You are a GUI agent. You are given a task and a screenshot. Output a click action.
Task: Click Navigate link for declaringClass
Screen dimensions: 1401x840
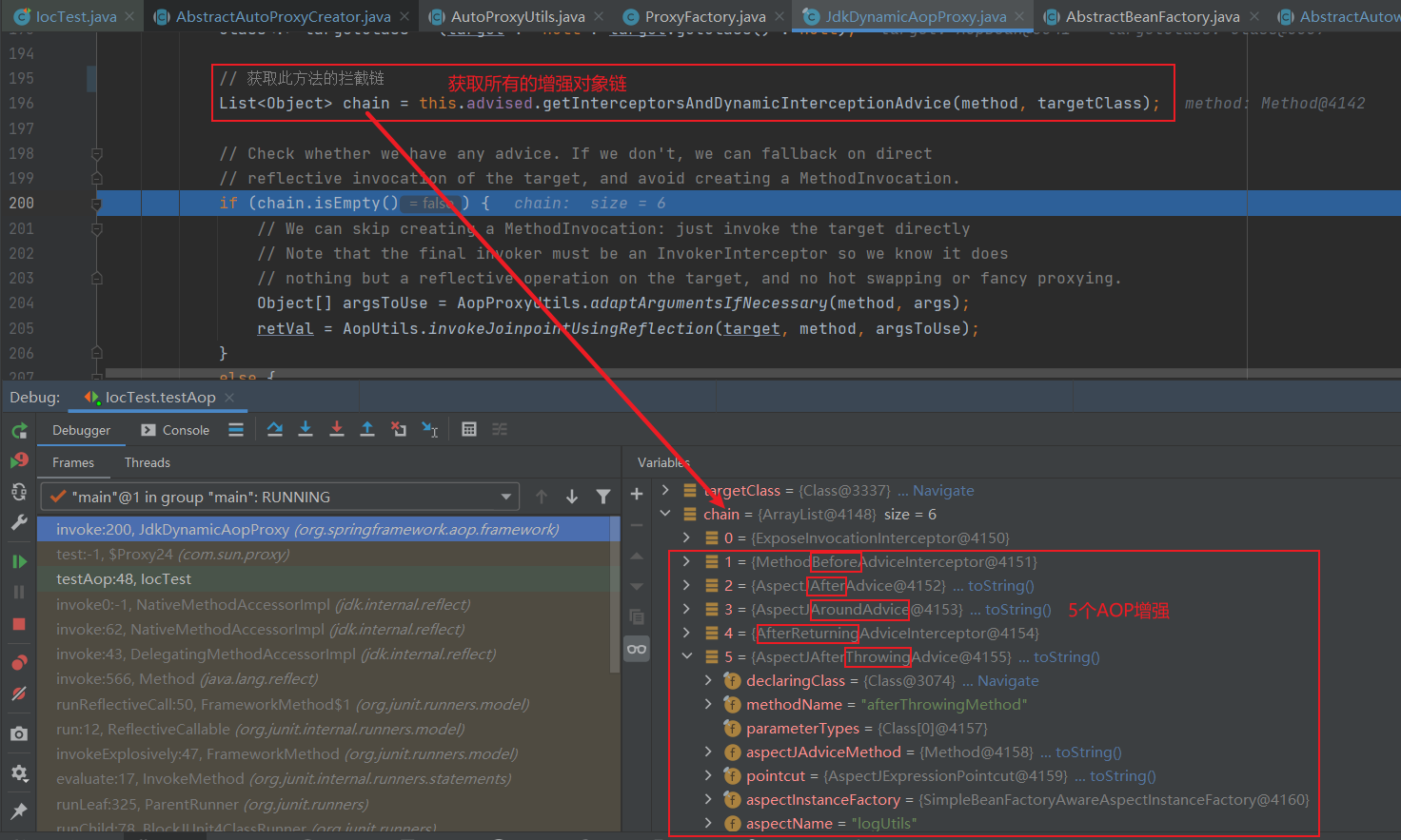[x=1008, y=680]
